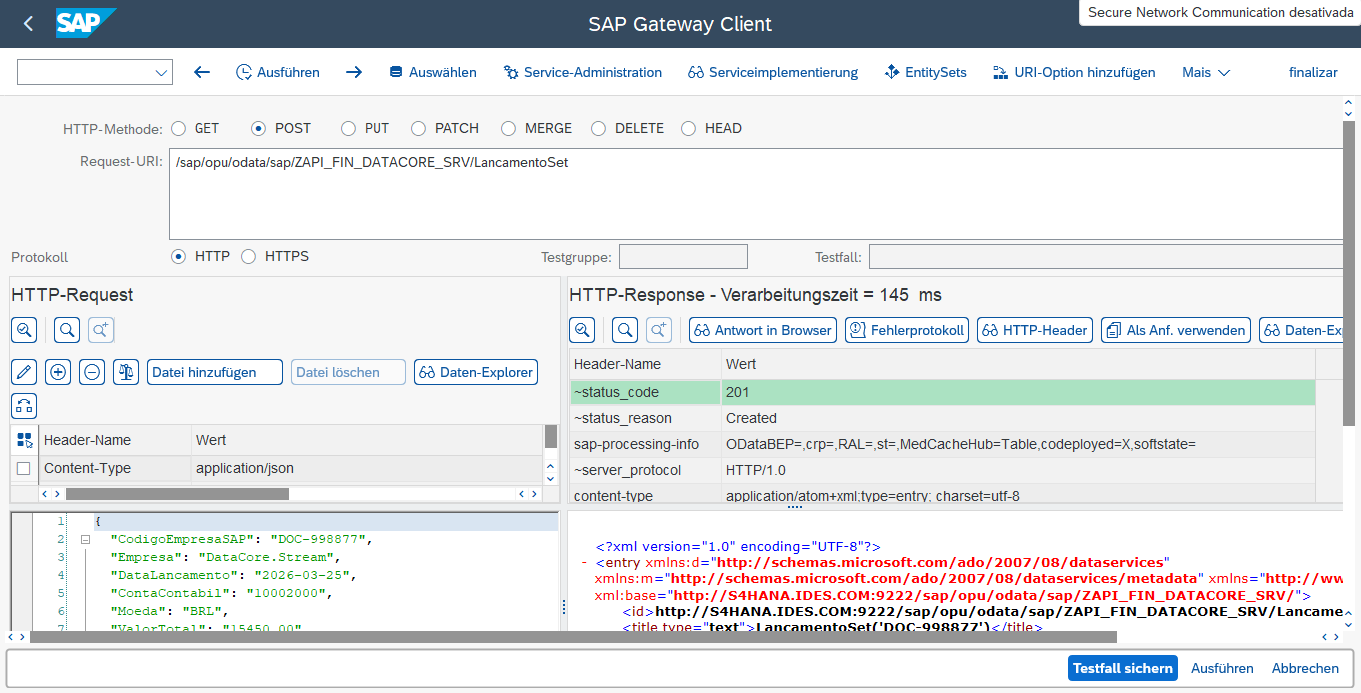Click Abbrechen
Viewport: 1361px width, 693px height.
(1305, 668)
